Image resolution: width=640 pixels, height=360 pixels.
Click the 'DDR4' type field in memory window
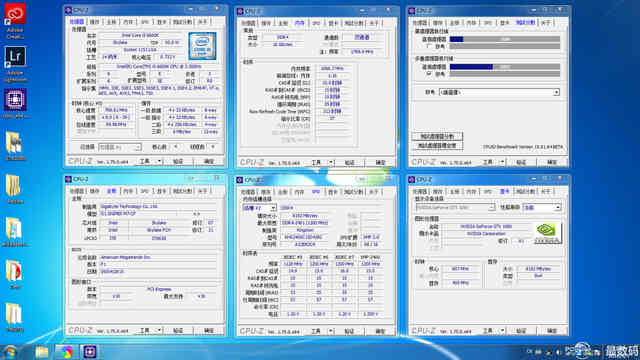(282, 37)
